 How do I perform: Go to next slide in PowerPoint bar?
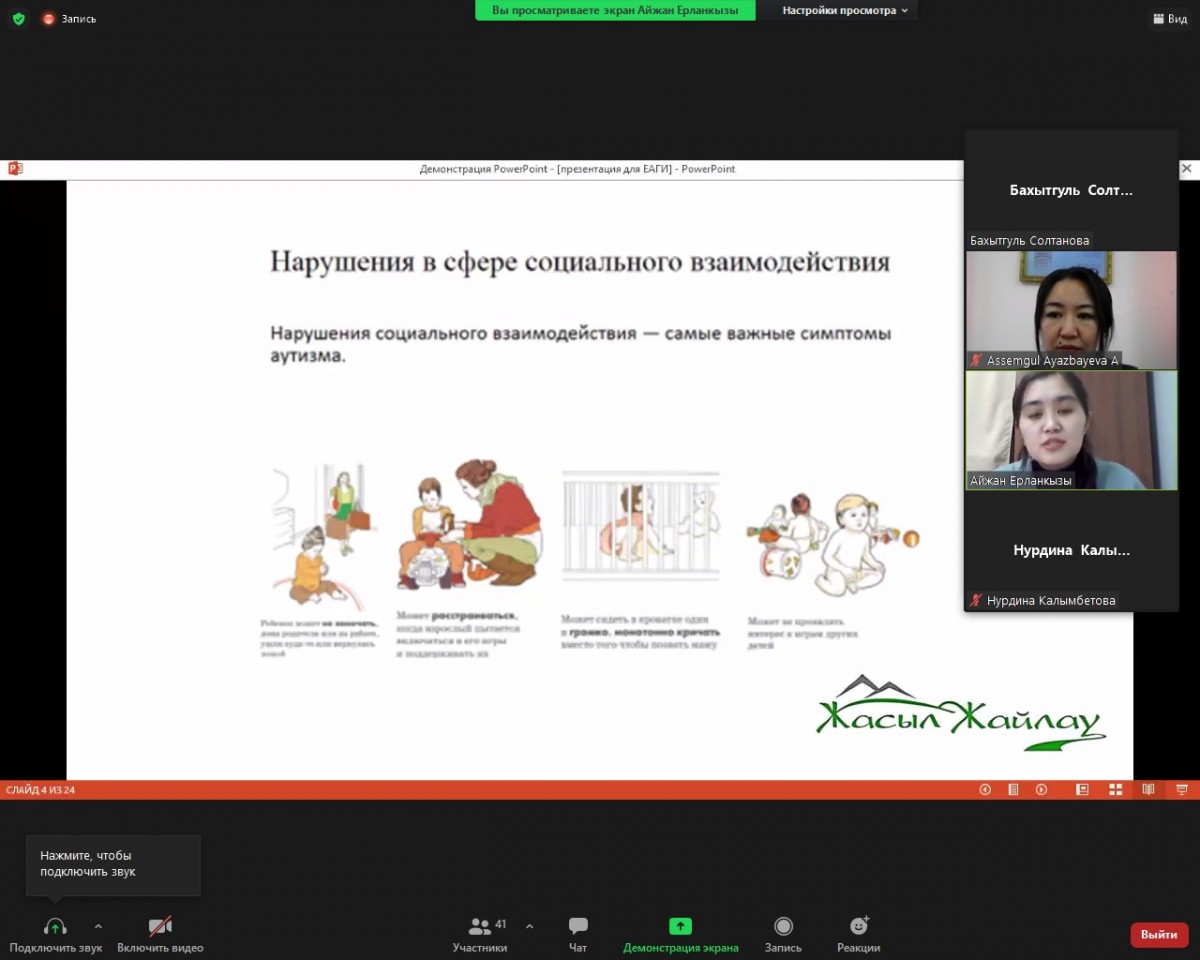pos(1041,790)
